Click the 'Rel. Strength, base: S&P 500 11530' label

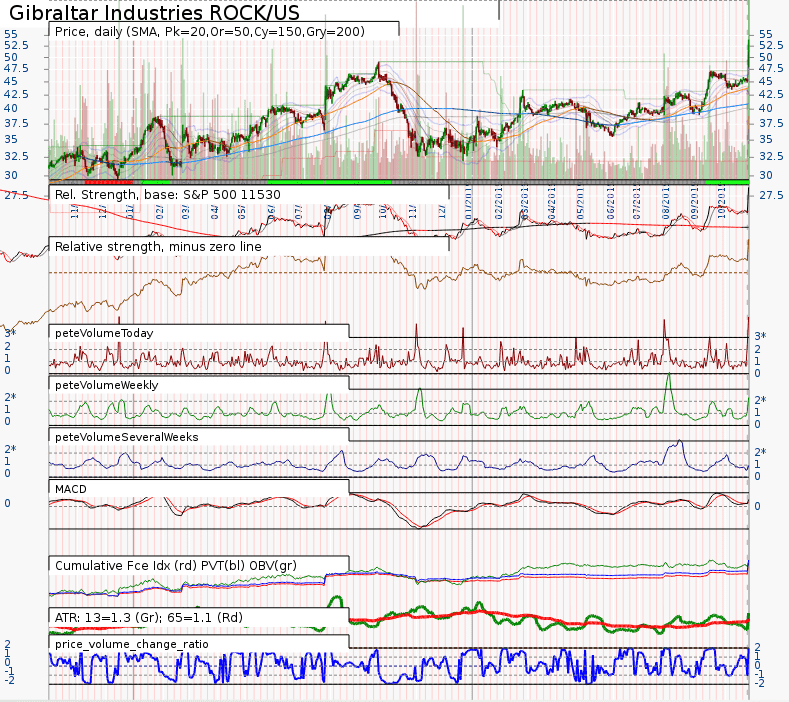[167, 195]
